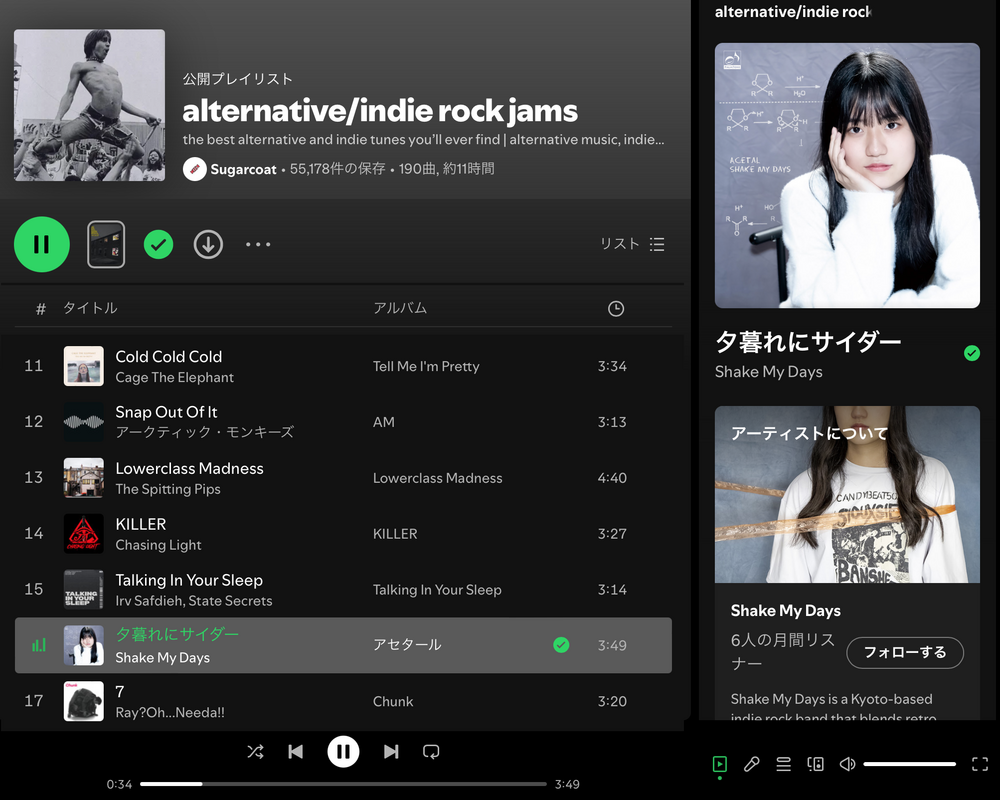The image size is (1000, 800).
Task: Open The Spitting Pips artist link
Action: coord(168,489)
